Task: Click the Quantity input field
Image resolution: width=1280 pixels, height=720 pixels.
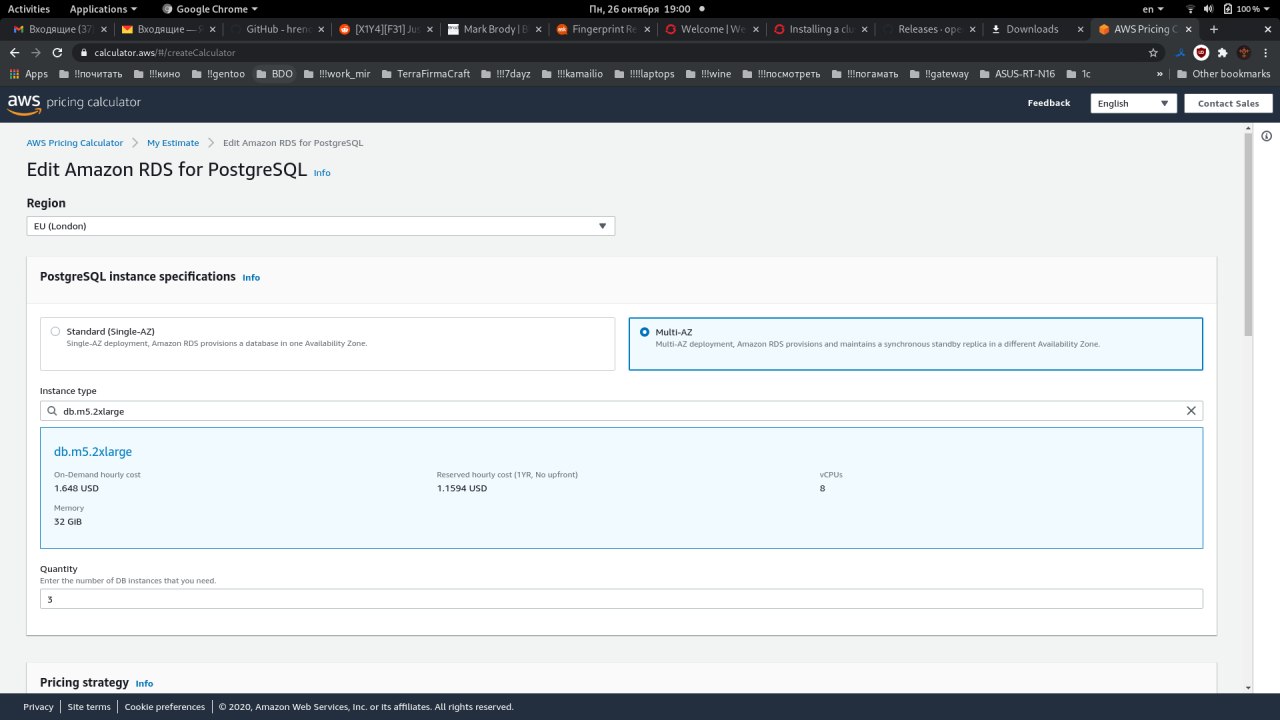Action: (x=621, y=599)
